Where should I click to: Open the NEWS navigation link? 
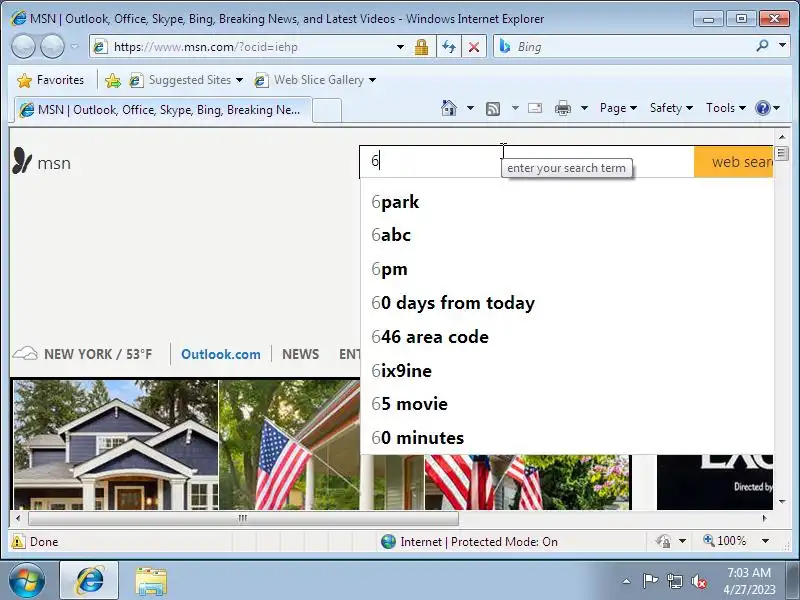[x=301, y=354]
